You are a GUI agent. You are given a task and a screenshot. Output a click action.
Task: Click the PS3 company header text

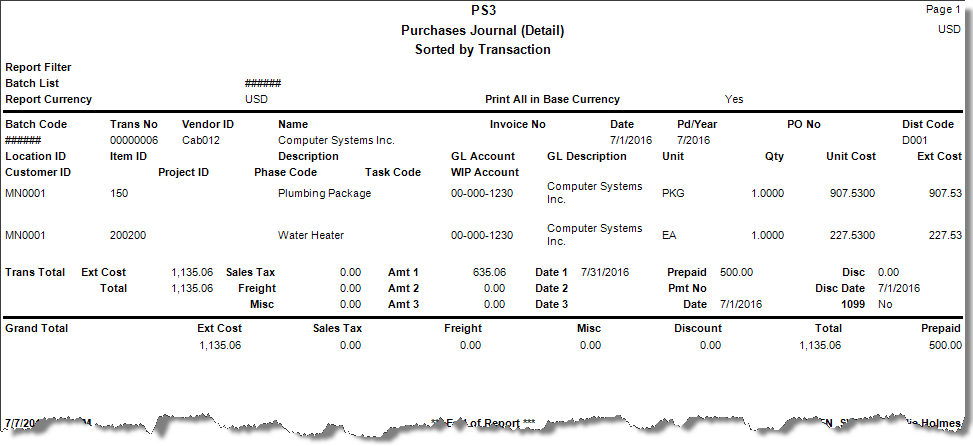482,11
